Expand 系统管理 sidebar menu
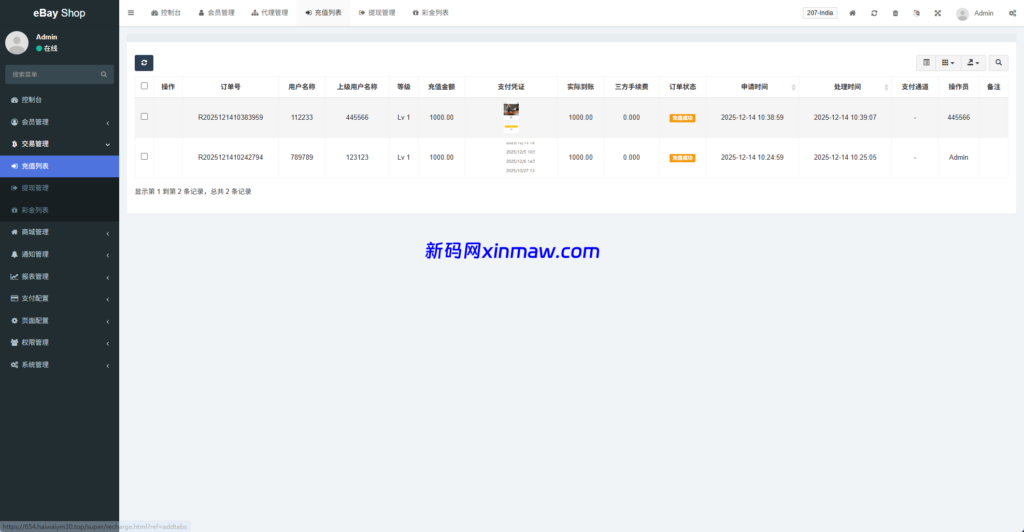The height and width of the screenshot is (532, 1024). (x=59, y=365)
